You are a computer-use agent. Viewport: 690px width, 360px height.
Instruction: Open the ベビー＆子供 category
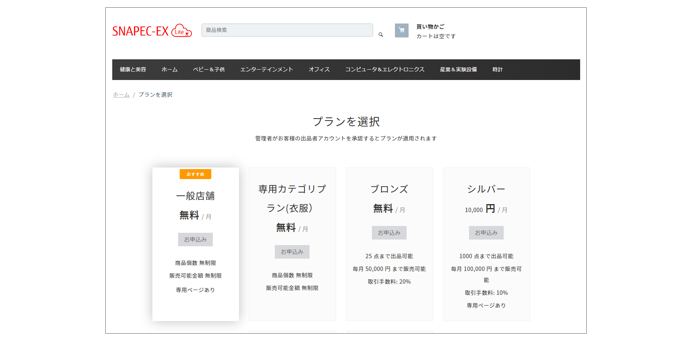click(209, 70)
